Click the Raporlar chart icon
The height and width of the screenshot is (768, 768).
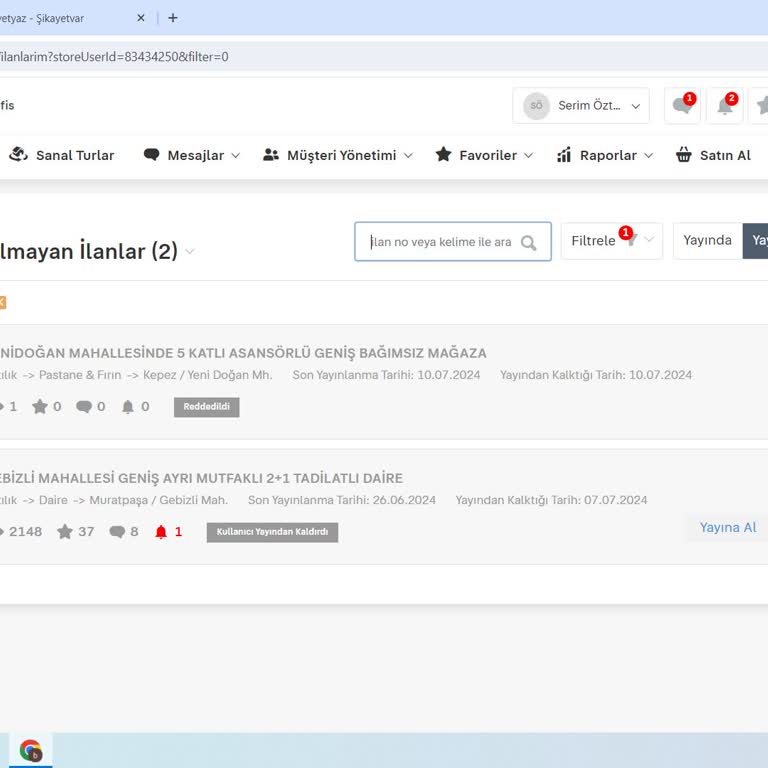564,154
